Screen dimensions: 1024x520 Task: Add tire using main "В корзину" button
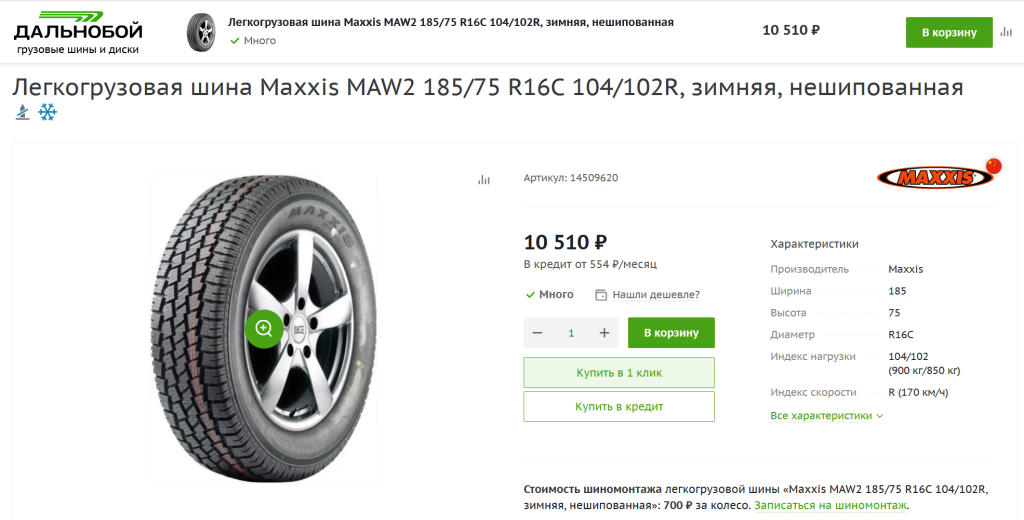tap(671, 333)
